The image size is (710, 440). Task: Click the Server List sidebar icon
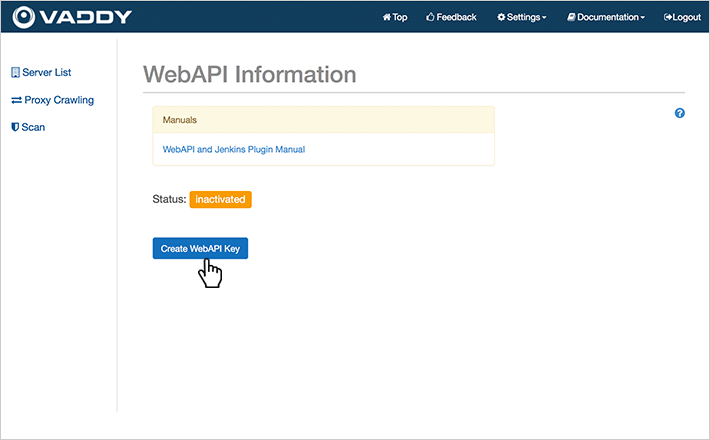[x=15, y=72]
